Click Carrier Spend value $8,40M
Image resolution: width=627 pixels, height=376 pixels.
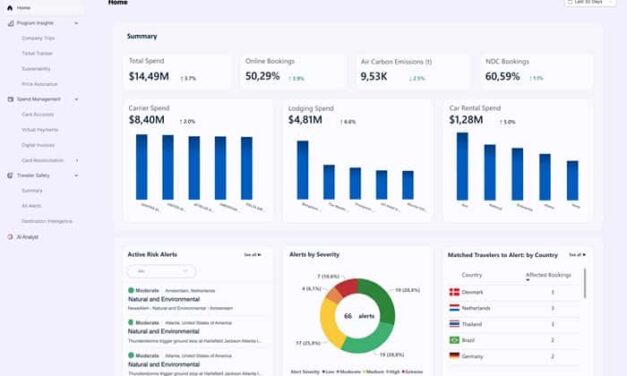tap(146, 120)
